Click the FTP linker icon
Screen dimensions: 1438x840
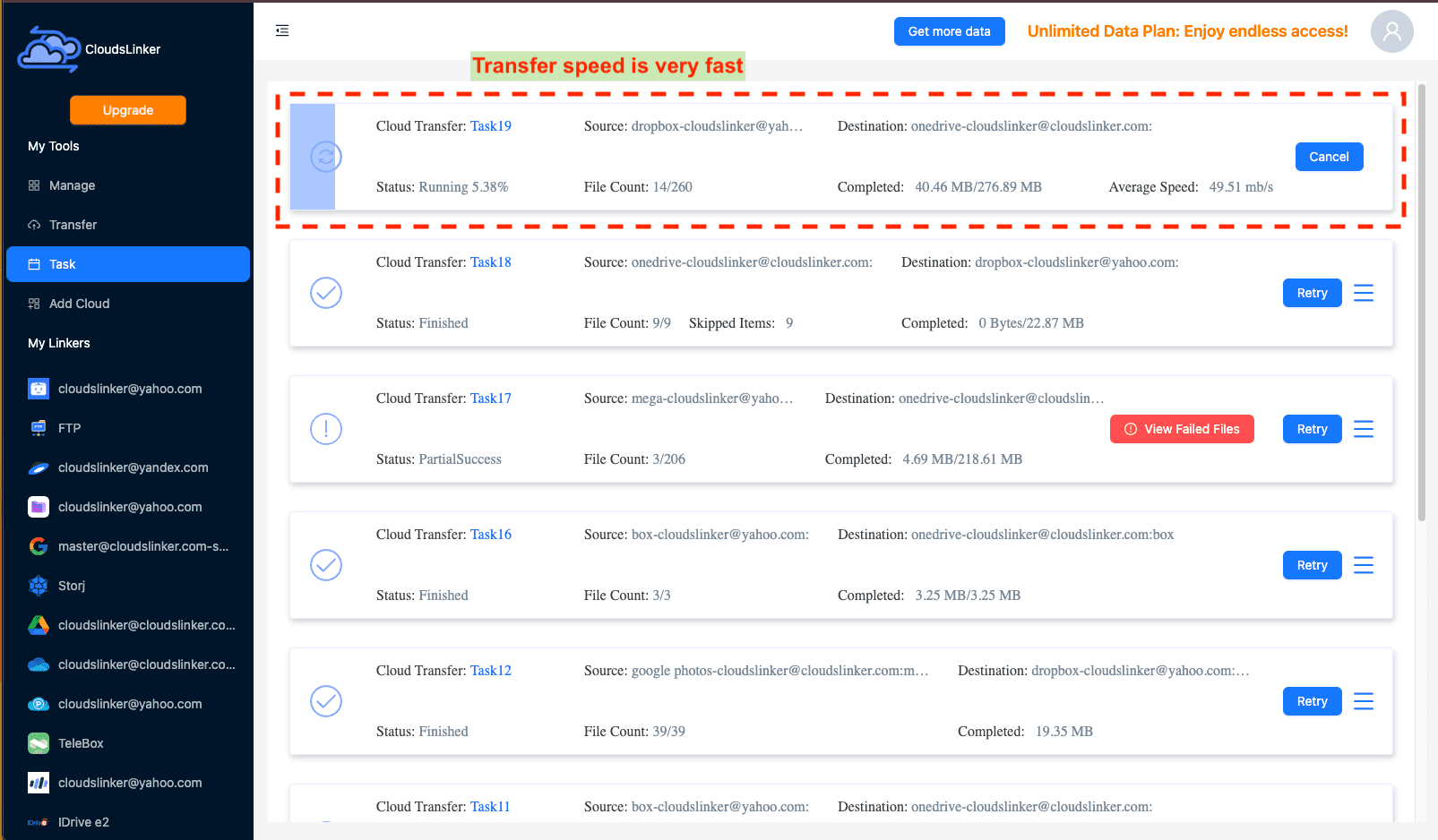(39, 428)
